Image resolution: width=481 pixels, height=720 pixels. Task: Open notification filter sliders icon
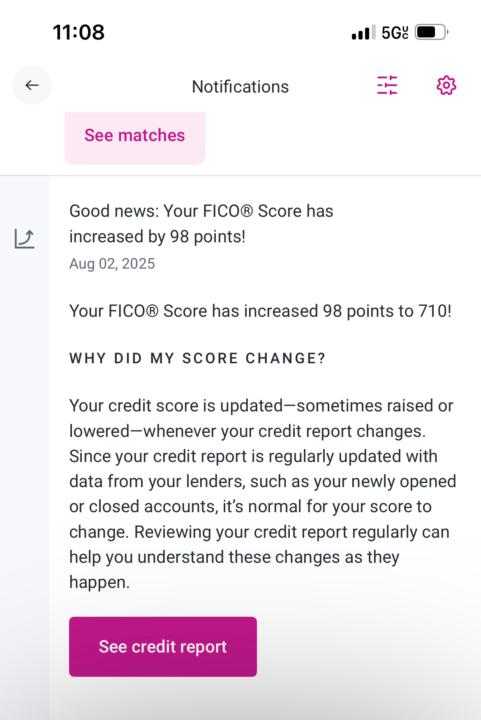click(x=387, y=85)
